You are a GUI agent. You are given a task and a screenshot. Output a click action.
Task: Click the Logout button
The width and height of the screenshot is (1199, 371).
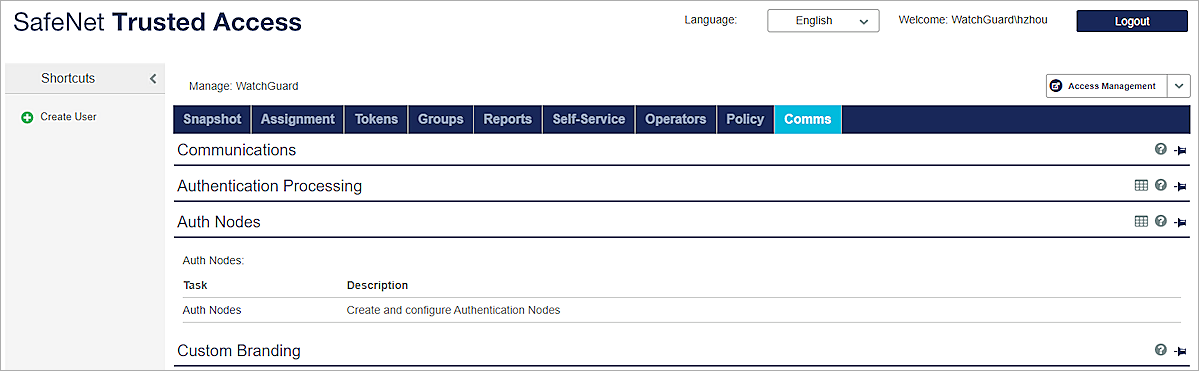(1132, 21)
